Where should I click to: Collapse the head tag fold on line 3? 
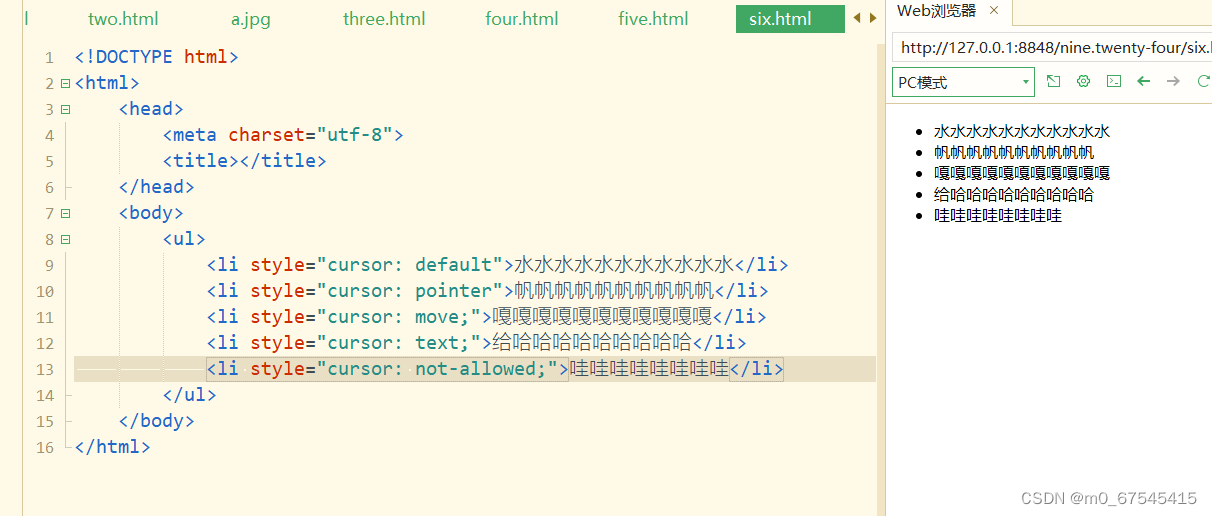(65, 110)
